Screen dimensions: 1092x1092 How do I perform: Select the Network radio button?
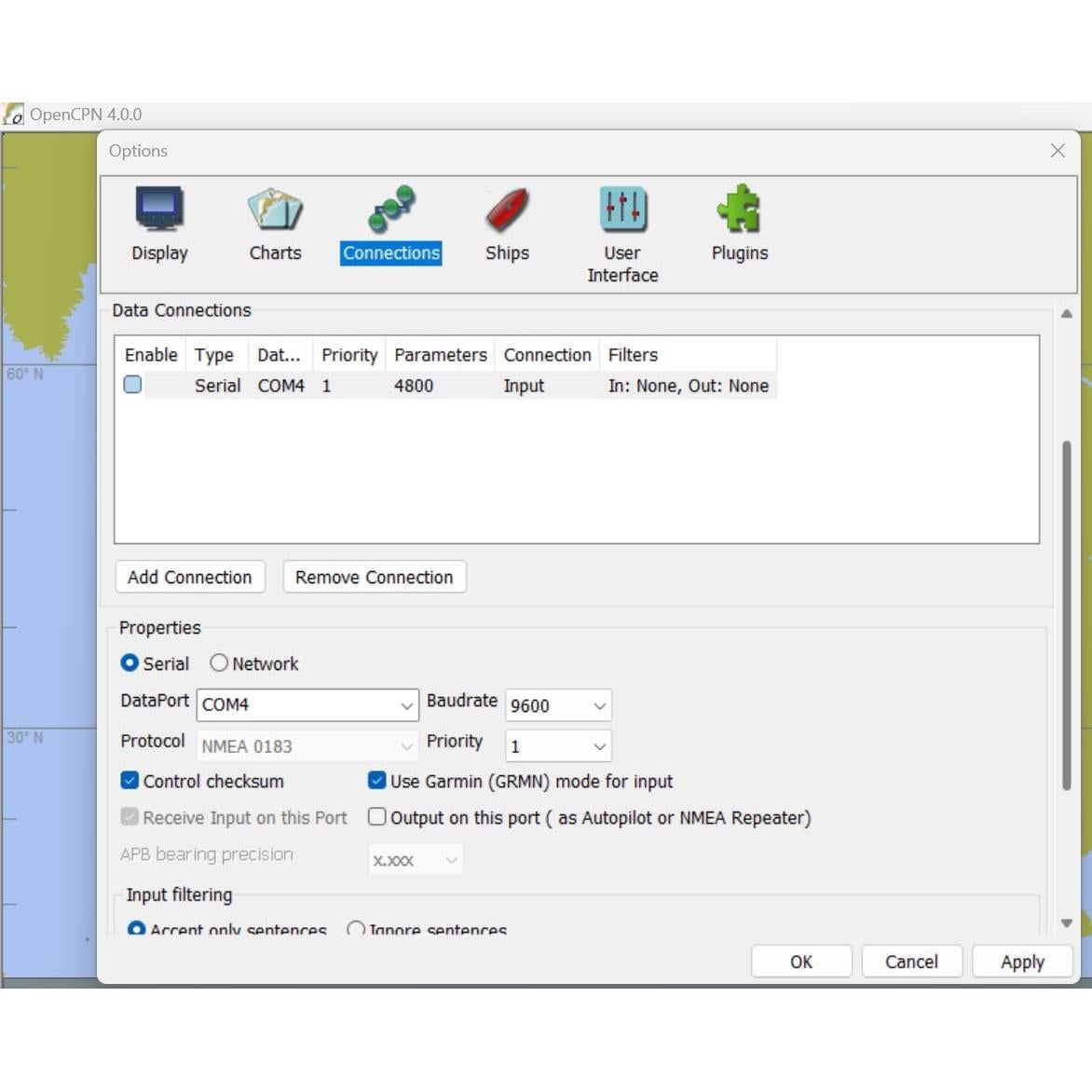coord(219,663)
